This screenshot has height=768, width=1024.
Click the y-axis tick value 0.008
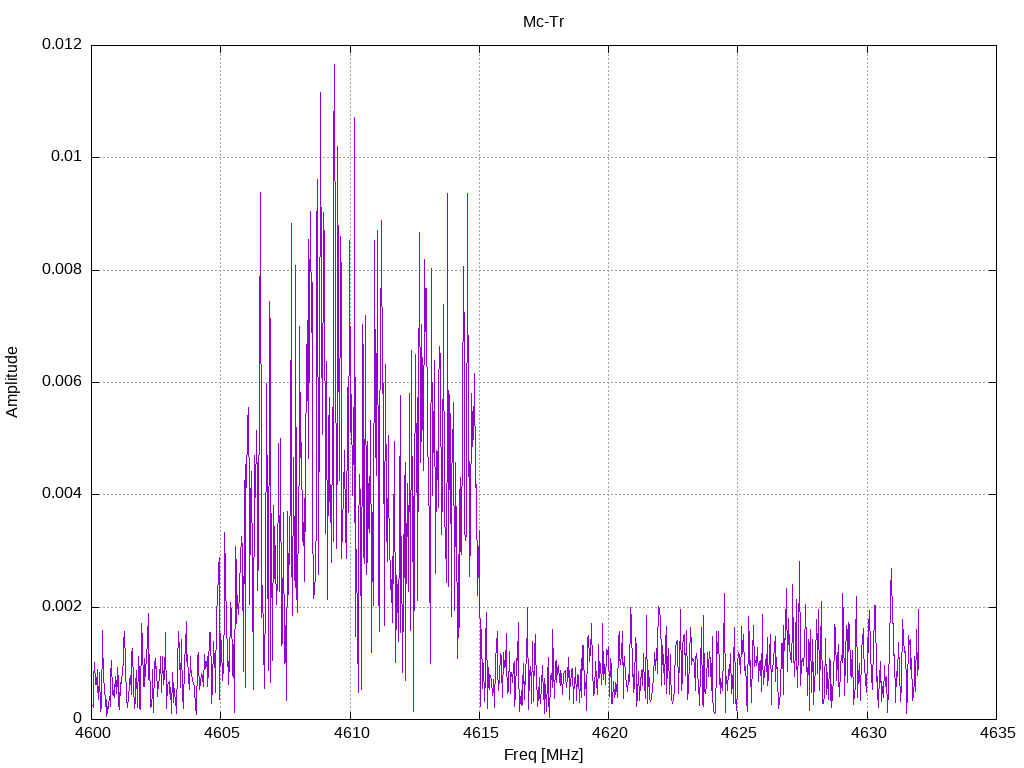tap(62, 270)
